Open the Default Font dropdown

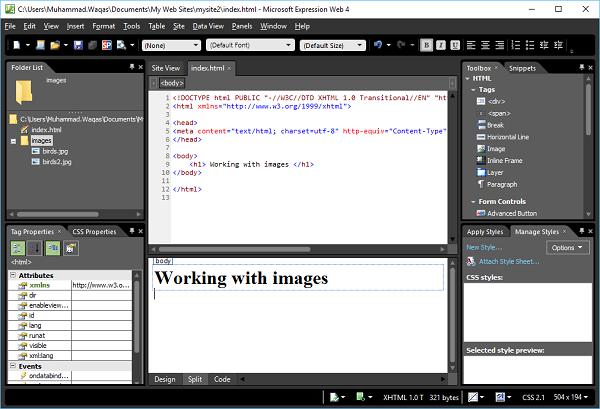[250, 45]
